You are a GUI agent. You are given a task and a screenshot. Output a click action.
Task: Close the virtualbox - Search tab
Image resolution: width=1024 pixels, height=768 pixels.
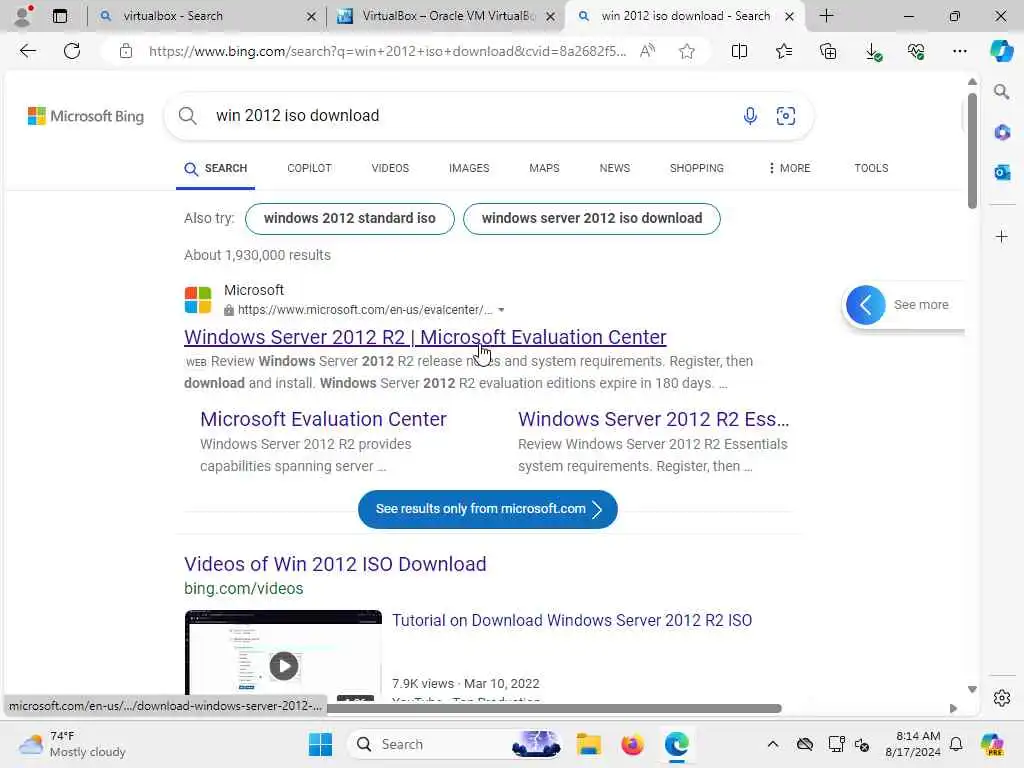[x=312, y=16]
